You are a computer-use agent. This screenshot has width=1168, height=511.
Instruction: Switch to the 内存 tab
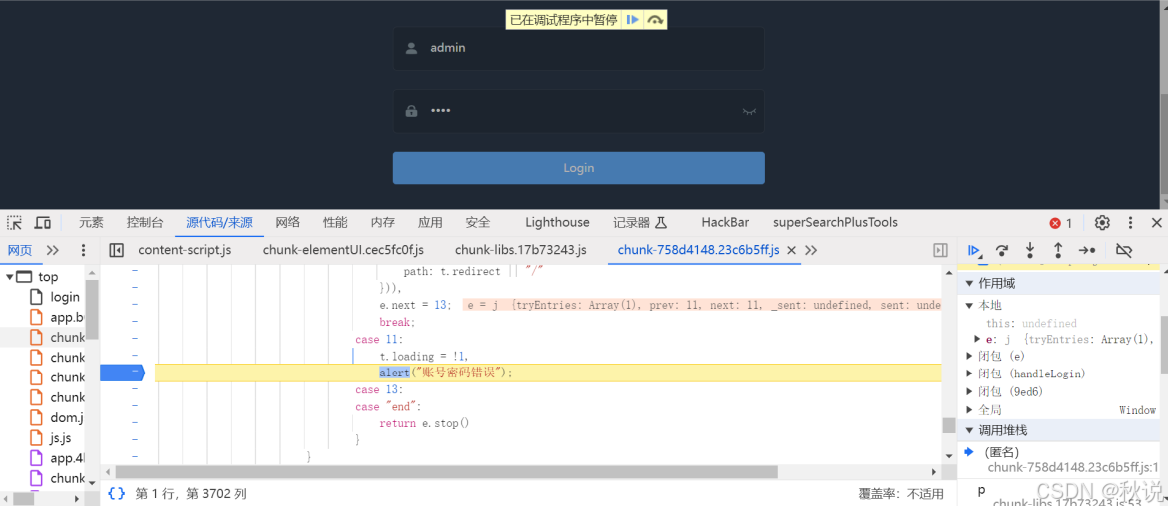click(x=383, y=222)
